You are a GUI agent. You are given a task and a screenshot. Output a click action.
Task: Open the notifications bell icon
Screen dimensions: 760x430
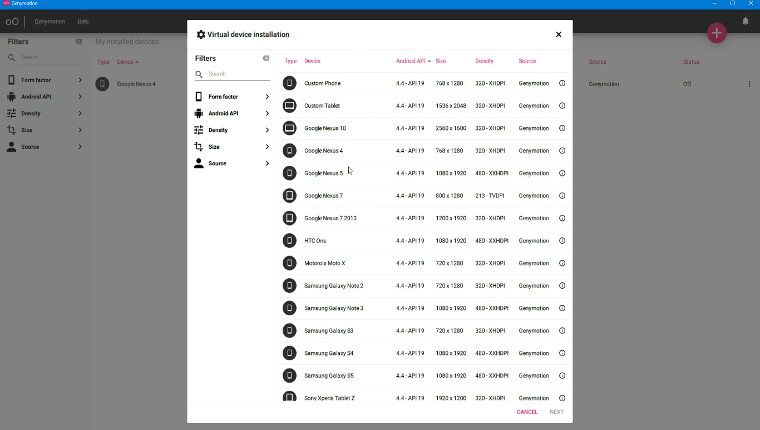(x=745, y=21)
